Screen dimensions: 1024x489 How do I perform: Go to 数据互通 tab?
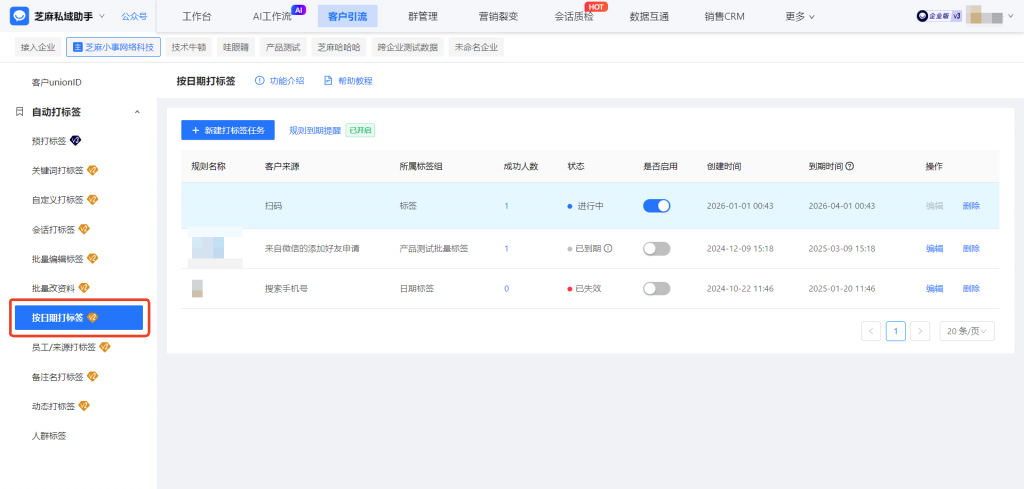(x=649, y=16)
